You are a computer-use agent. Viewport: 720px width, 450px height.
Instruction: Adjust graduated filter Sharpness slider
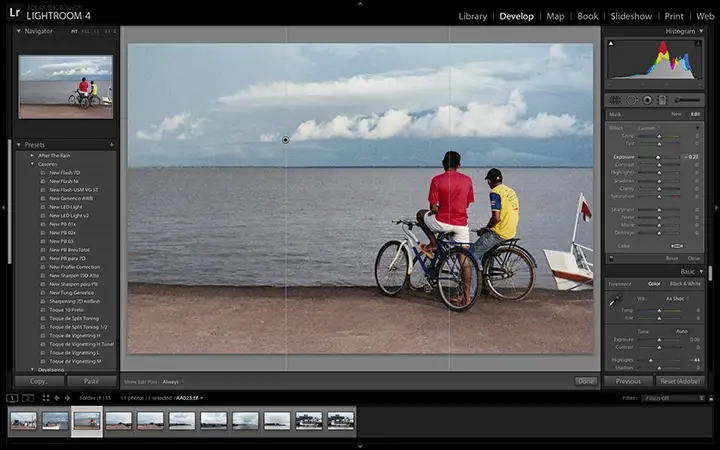[x=659, y=210]
